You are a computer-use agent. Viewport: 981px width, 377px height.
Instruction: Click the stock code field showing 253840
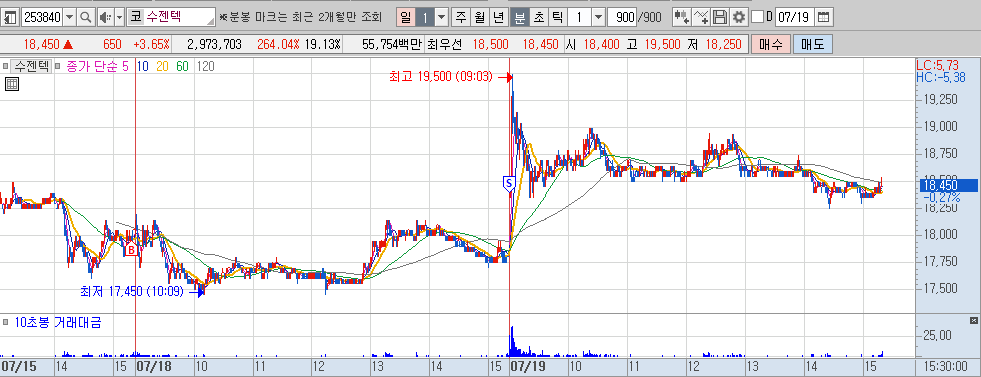pyautogui.click(x=43, y=17)
